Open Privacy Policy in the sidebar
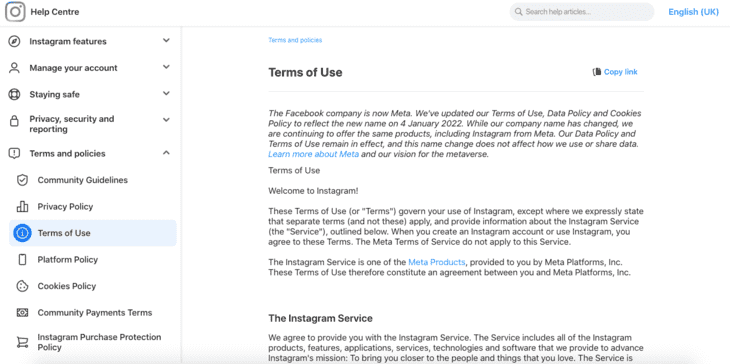This screenshot has height=364, width=730. point(65,207)
